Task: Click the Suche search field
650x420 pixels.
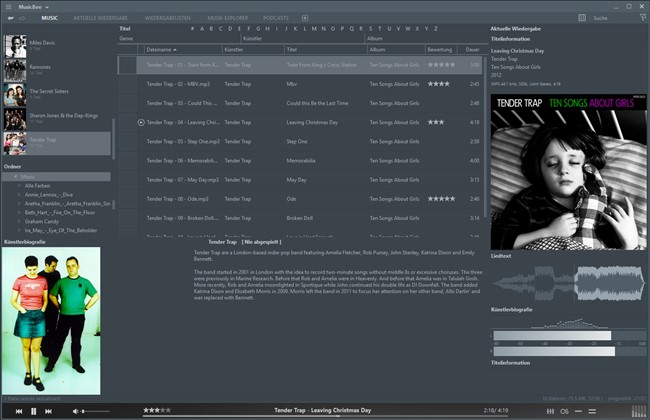Action: click(x=614, y=18)
